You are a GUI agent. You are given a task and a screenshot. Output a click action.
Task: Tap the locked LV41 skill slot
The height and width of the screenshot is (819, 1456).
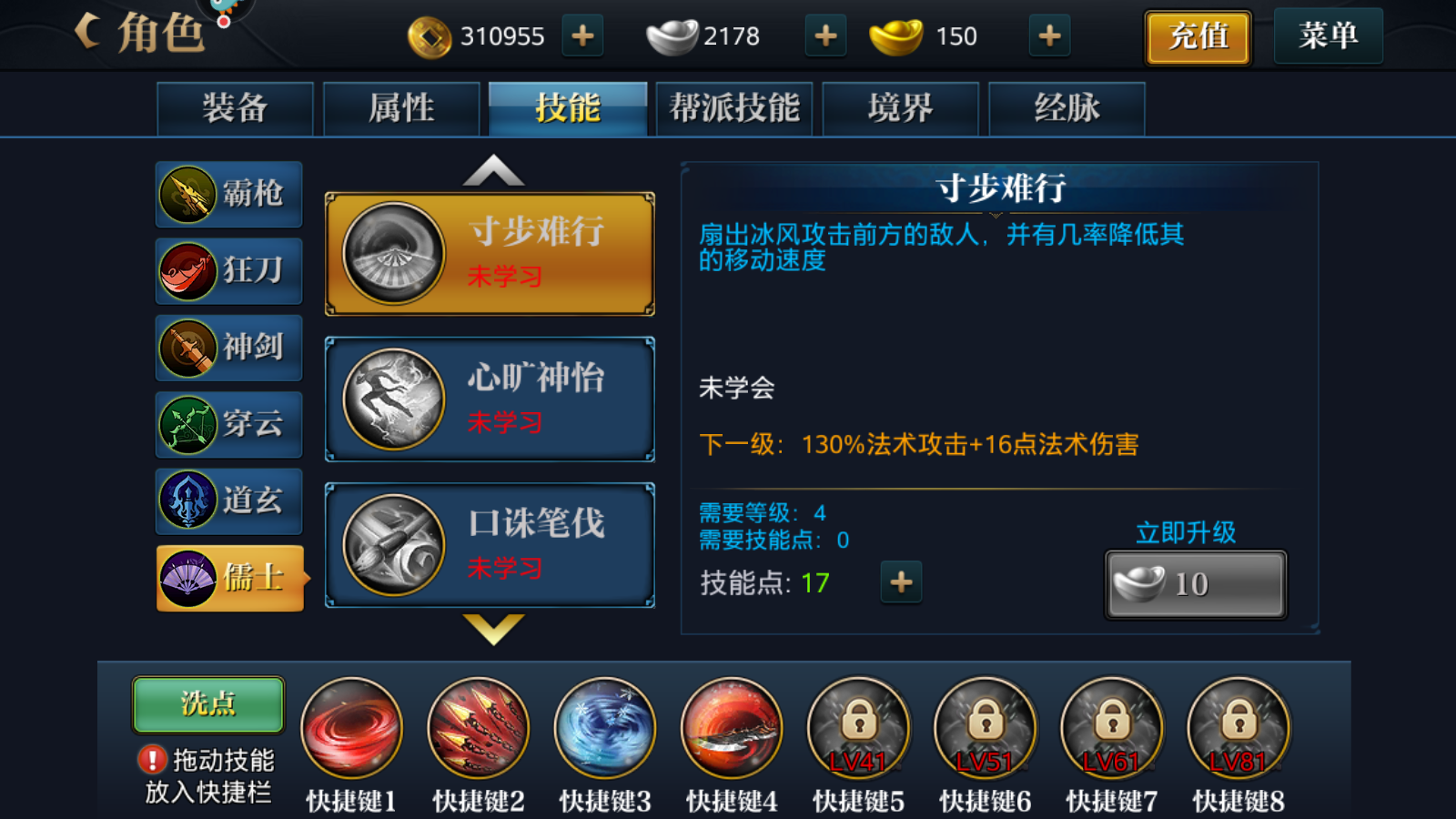[x=857, y=728]
